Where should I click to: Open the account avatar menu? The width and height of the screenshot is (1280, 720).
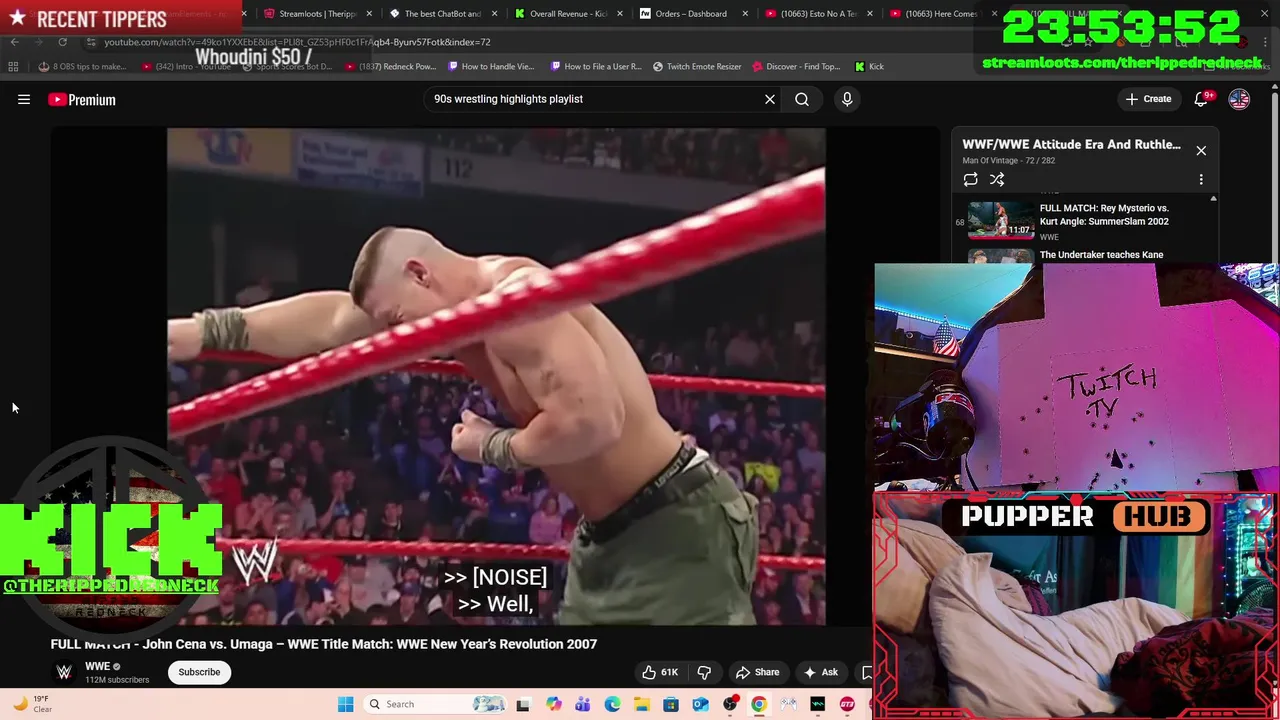(x=1239, y=99)
